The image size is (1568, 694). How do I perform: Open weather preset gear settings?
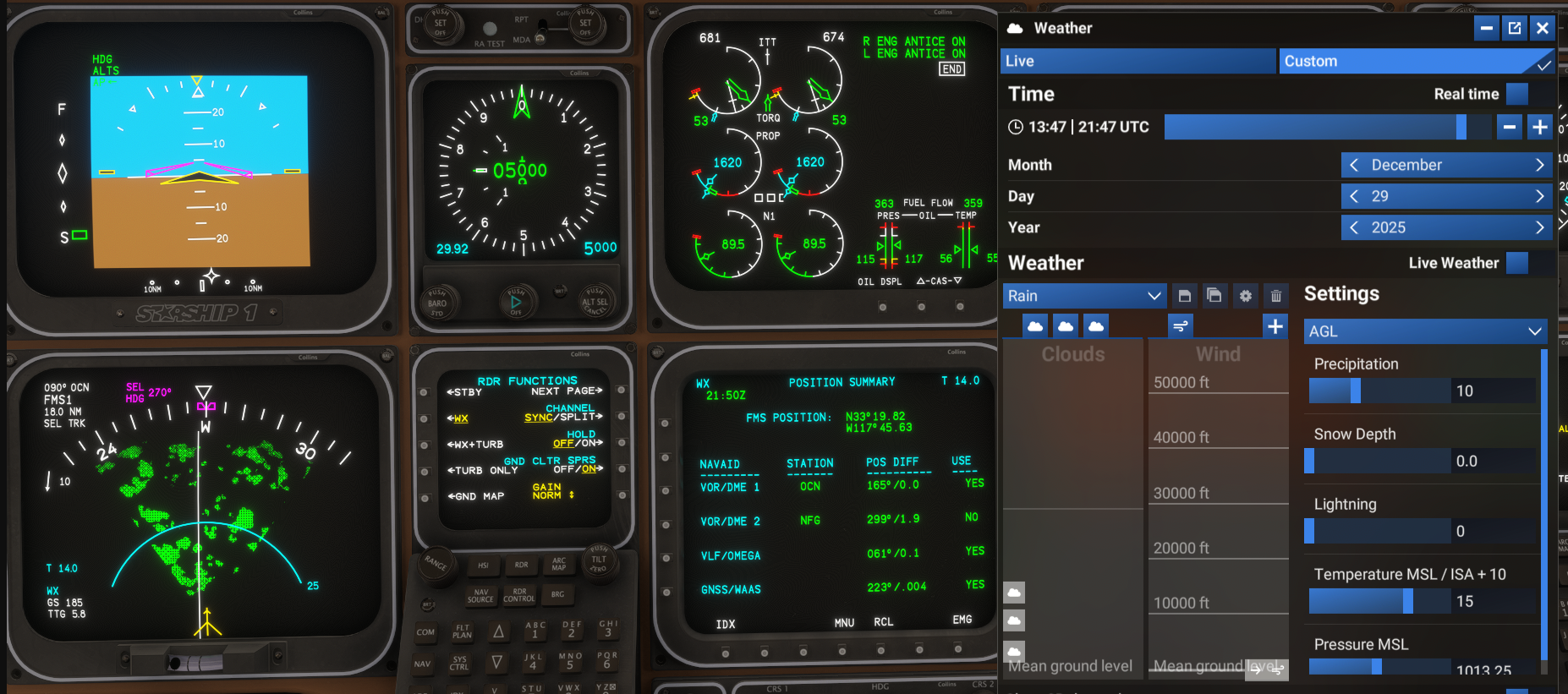point(1245,296)
